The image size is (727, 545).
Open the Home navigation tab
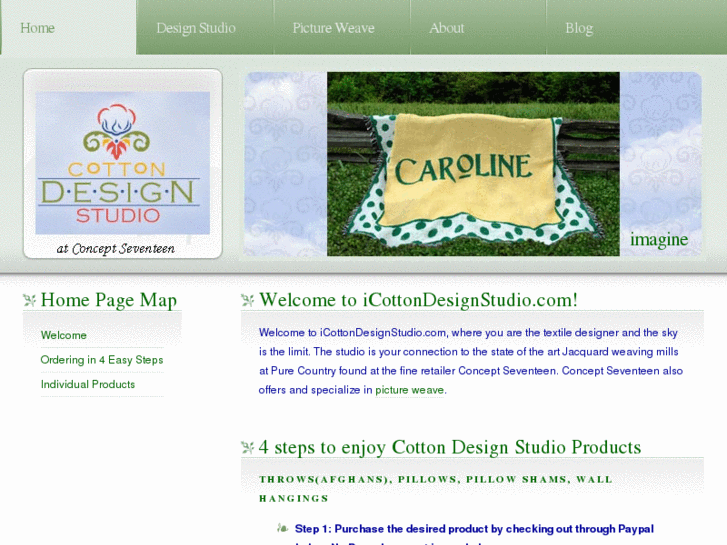69,27
